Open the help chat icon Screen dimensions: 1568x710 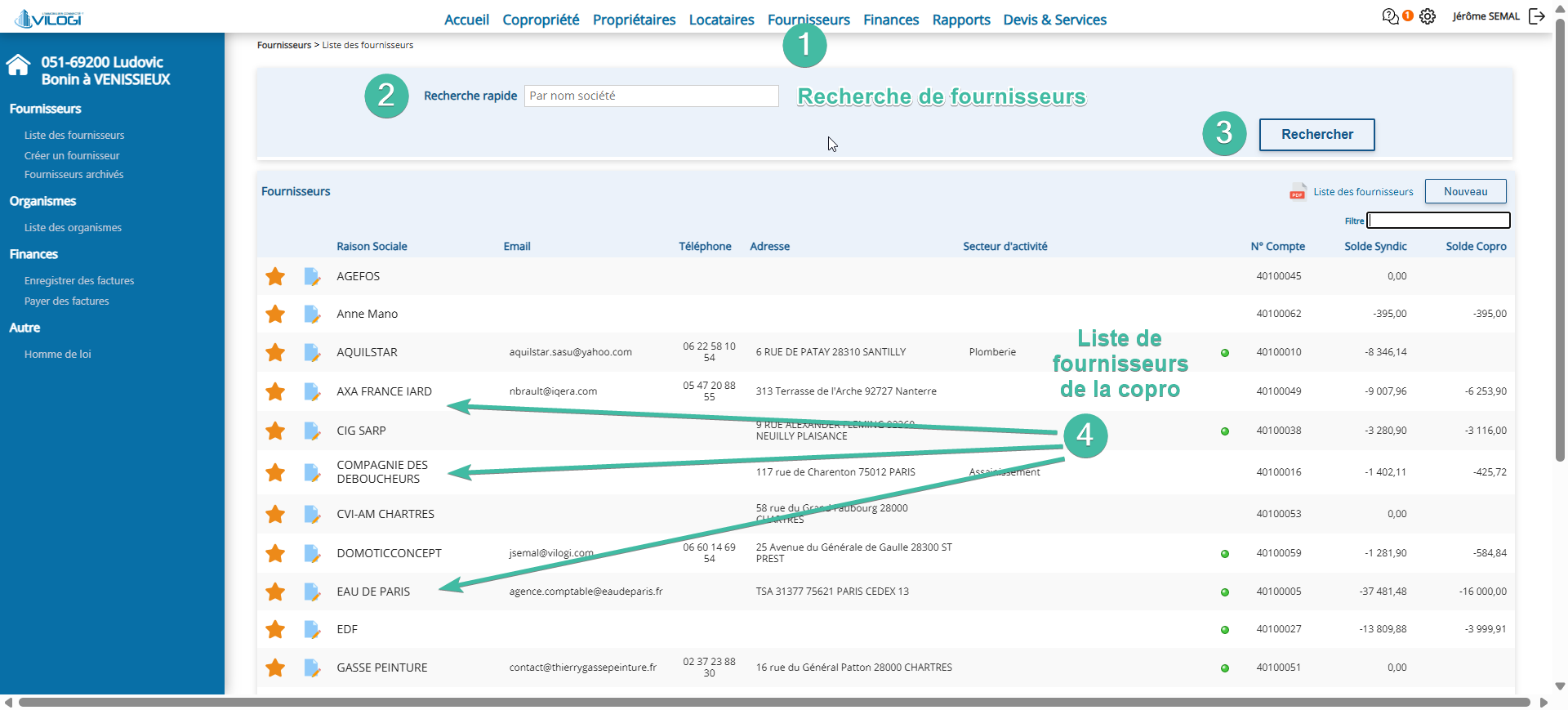pyautogui.click(x=1390, y=16)
